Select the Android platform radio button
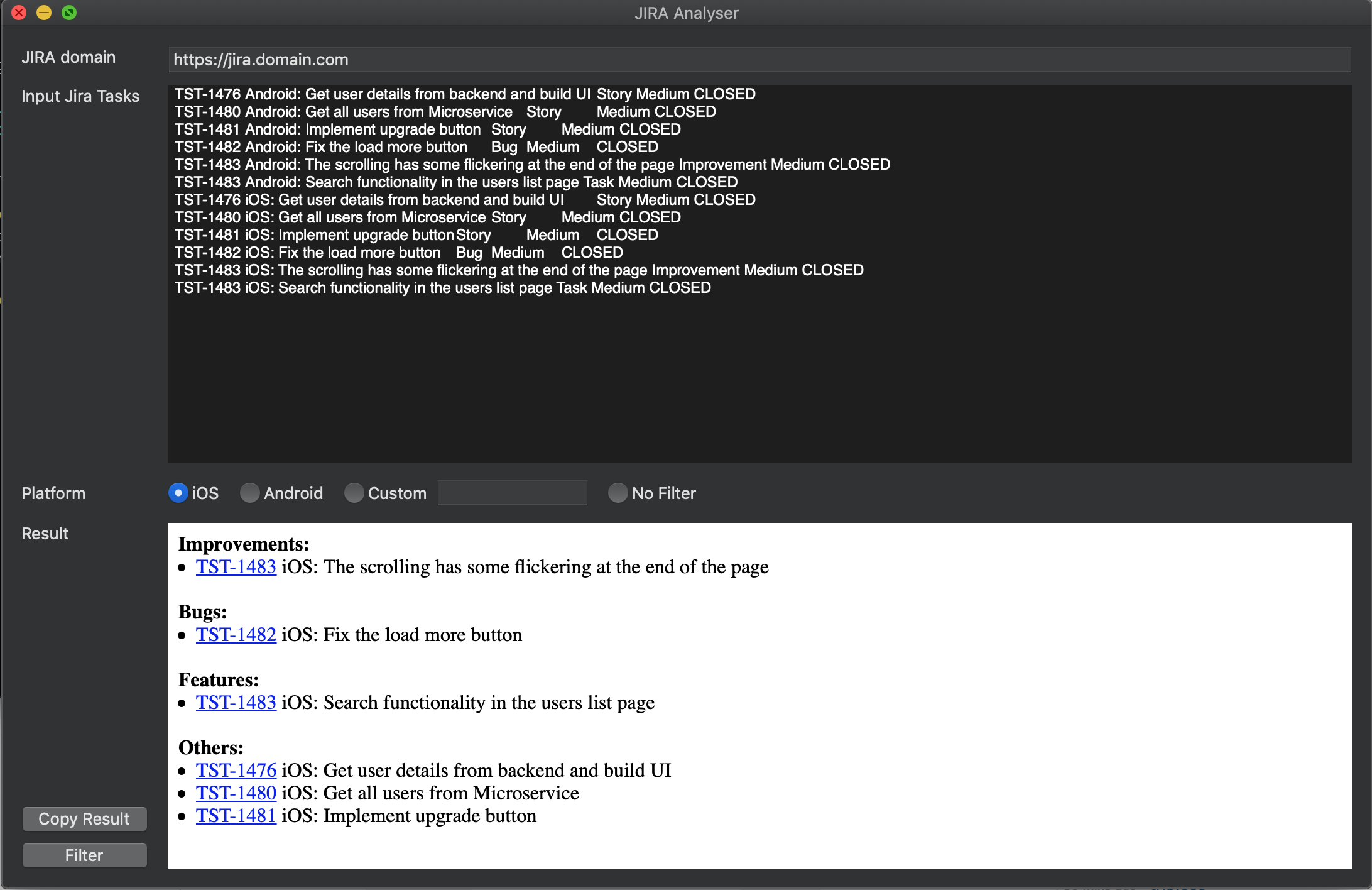The image size is (1372, 890). (x=250, y=493)
